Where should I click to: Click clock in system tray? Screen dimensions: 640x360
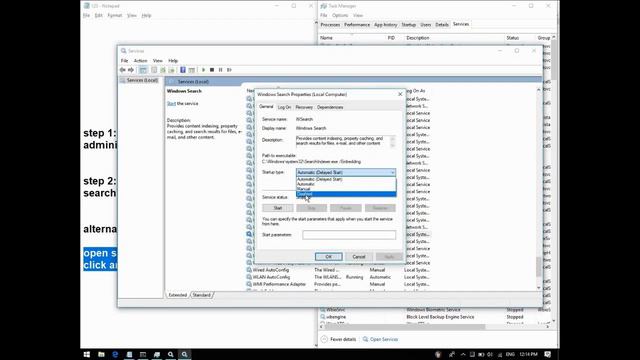[529, 354]
